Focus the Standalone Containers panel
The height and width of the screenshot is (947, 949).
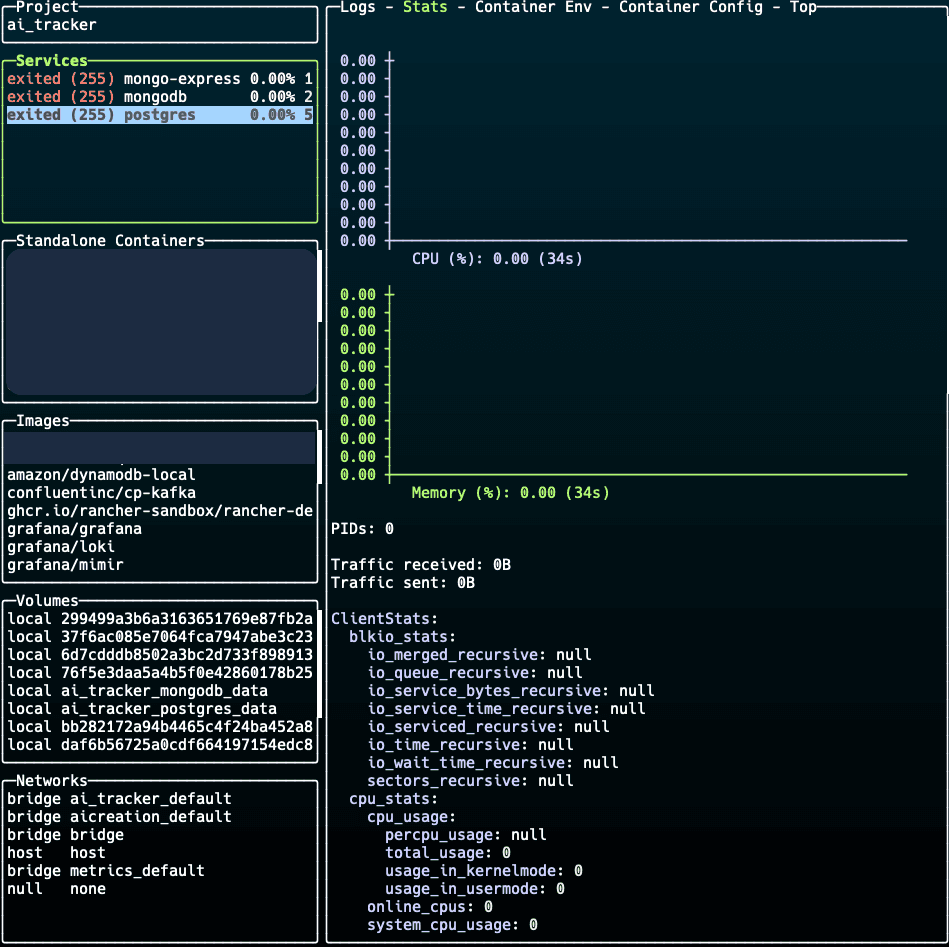(x=160, y=320)
